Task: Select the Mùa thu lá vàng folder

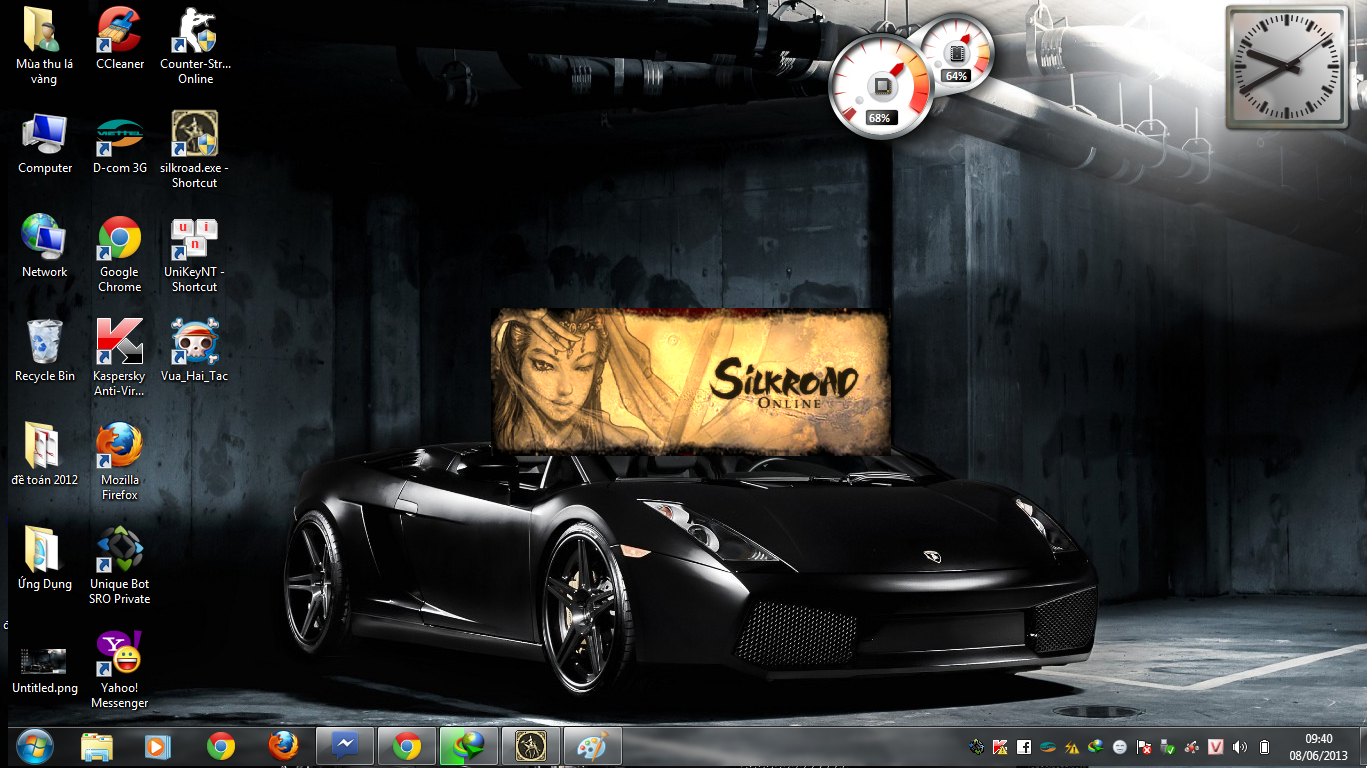Action: click(45, 45)
